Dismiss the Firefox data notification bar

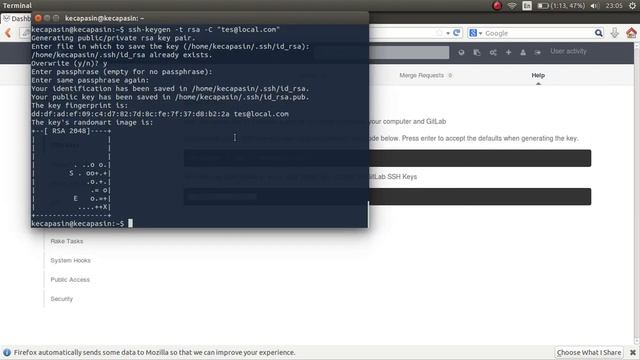633,352
